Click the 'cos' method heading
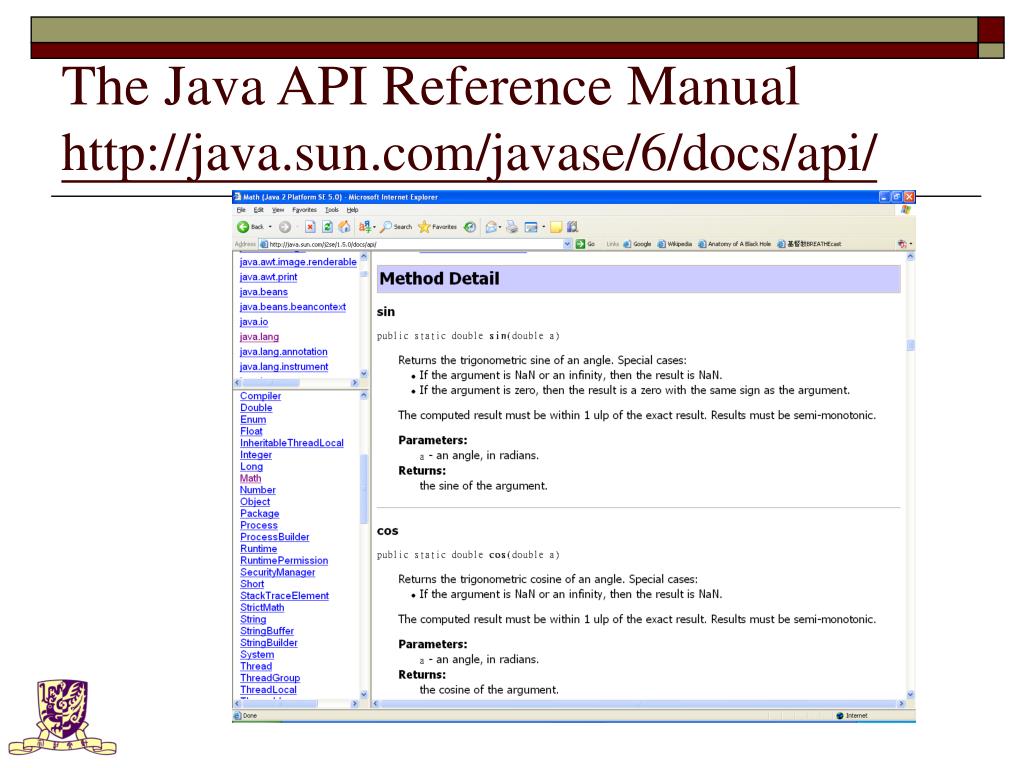The height and width of the screenshot is (768, 1024). coord(387,531)
